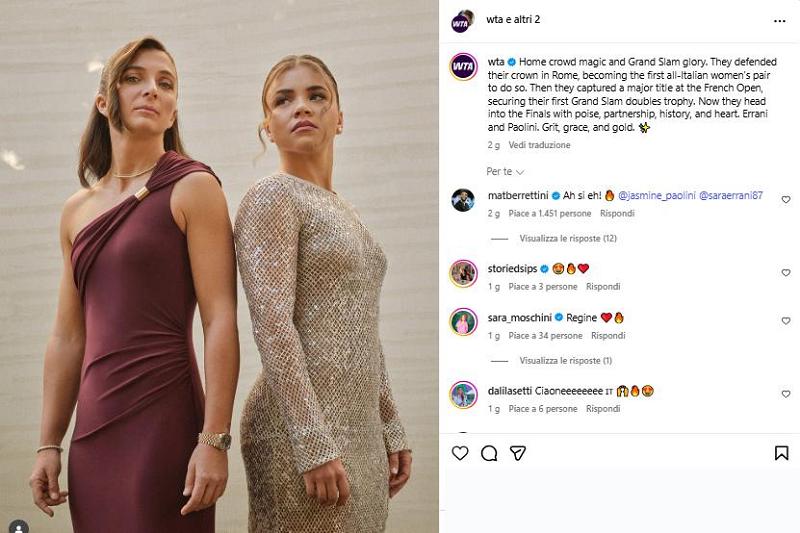
Task: Open the comment bubble icon
Action: point(489,453)
